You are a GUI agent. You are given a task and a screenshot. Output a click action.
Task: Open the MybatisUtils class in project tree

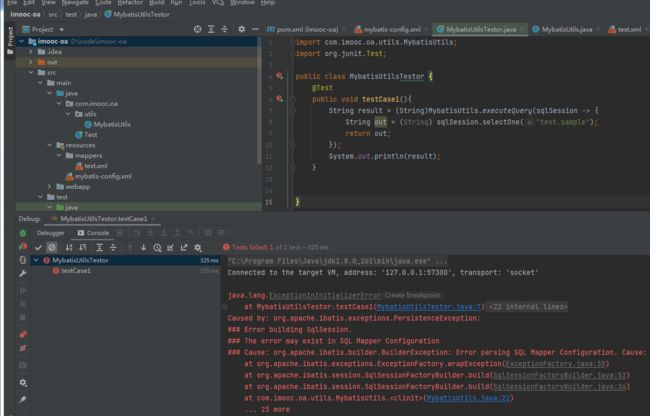112,124
